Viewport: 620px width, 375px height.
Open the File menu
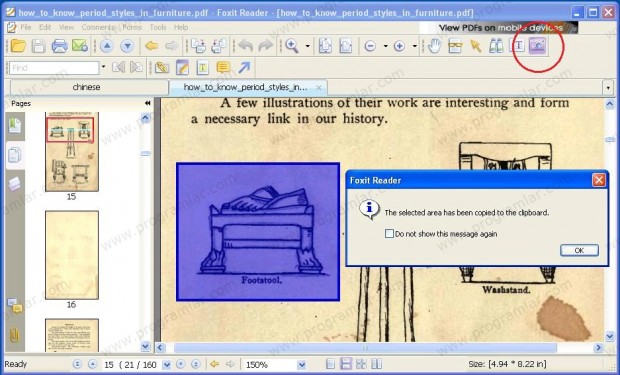tap(26, 27)
